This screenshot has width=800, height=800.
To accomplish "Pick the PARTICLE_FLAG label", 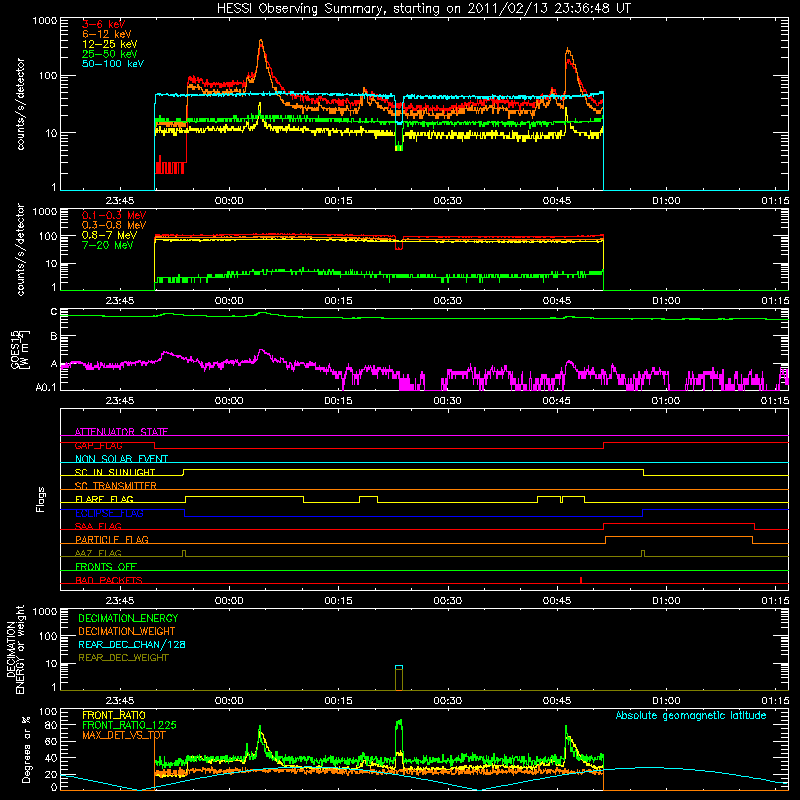I will click(112, 539).
